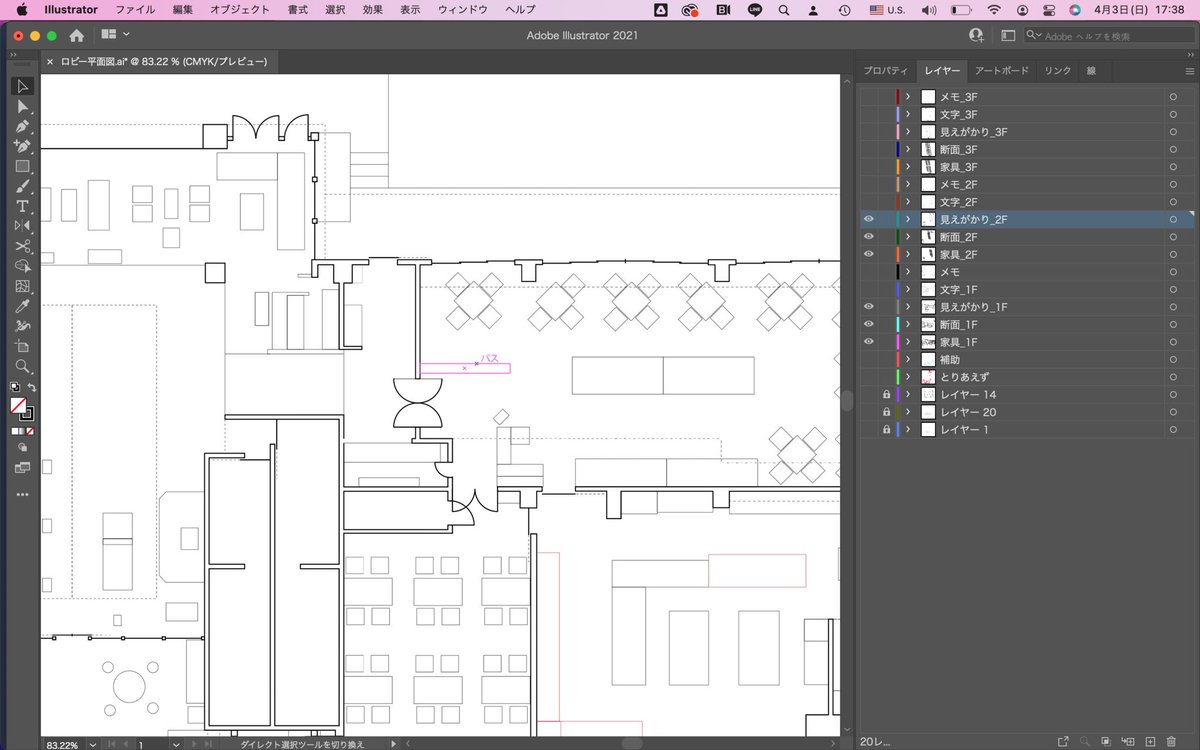Click the 文字_2F layer thumbnail
Screen dimensions: 1200x750
928,202
